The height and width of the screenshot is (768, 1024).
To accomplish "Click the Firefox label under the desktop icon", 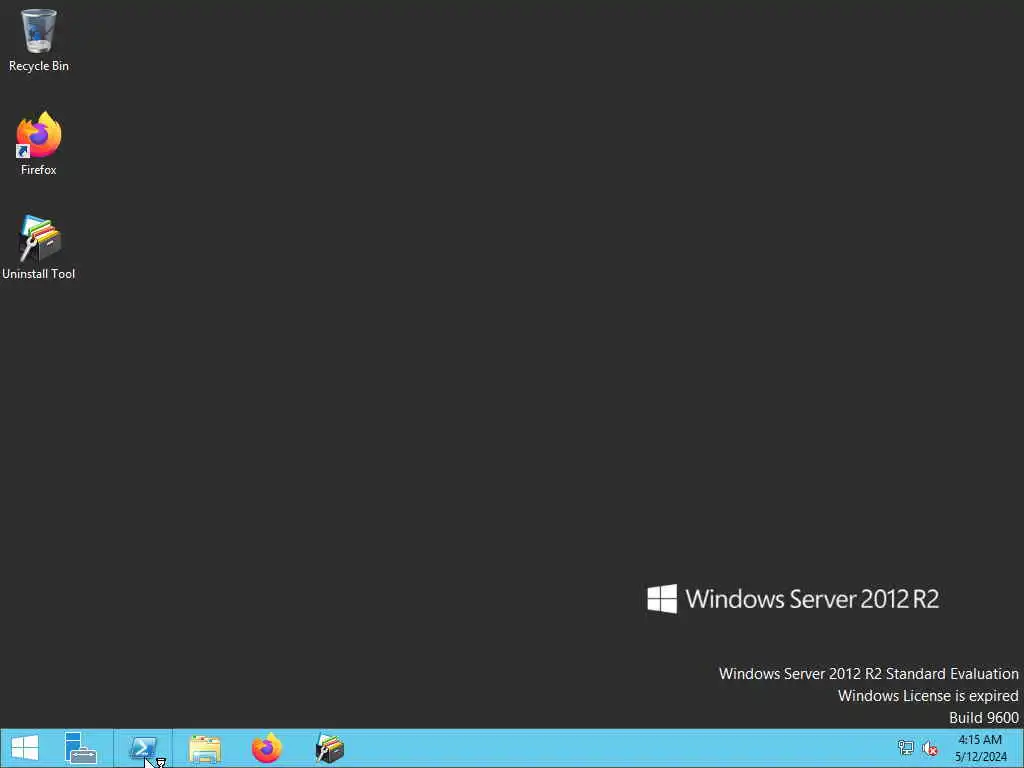I will coord(39,170).
